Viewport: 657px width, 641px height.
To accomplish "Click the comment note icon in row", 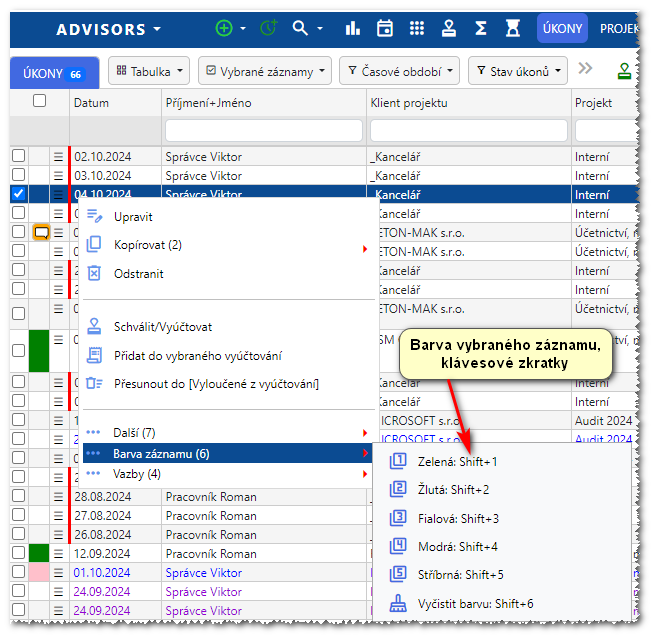I will pos(41,232).
